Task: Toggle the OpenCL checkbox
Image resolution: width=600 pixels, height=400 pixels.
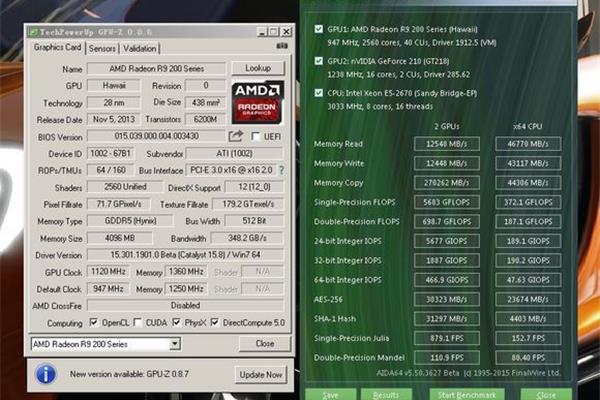Action: pyautogui.click(x=94, y=322)
